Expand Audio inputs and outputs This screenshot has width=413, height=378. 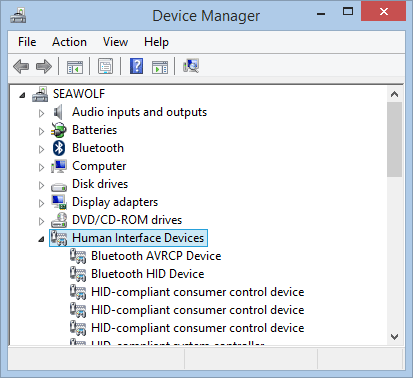[x=41, y=113]
